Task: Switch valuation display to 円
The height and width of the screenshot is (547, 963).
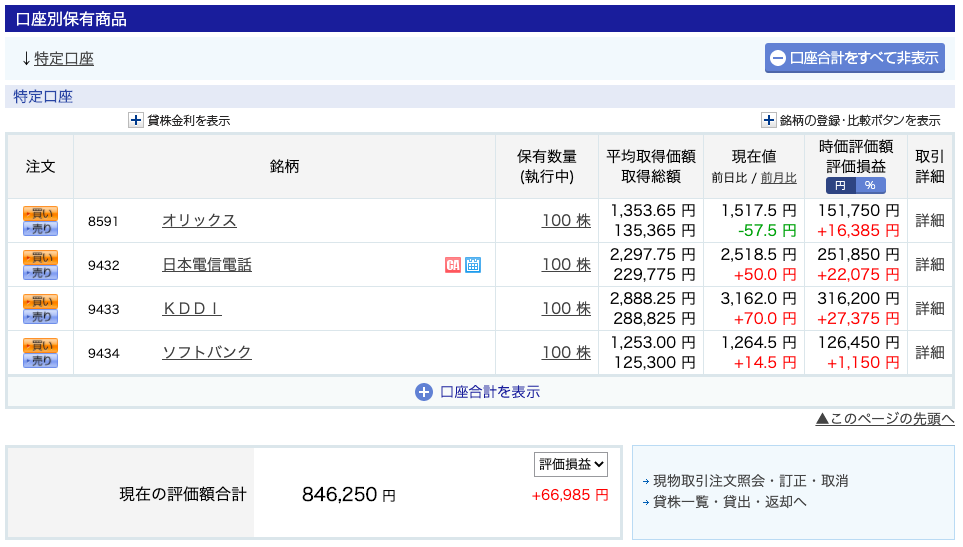Action: pos(840,185)
